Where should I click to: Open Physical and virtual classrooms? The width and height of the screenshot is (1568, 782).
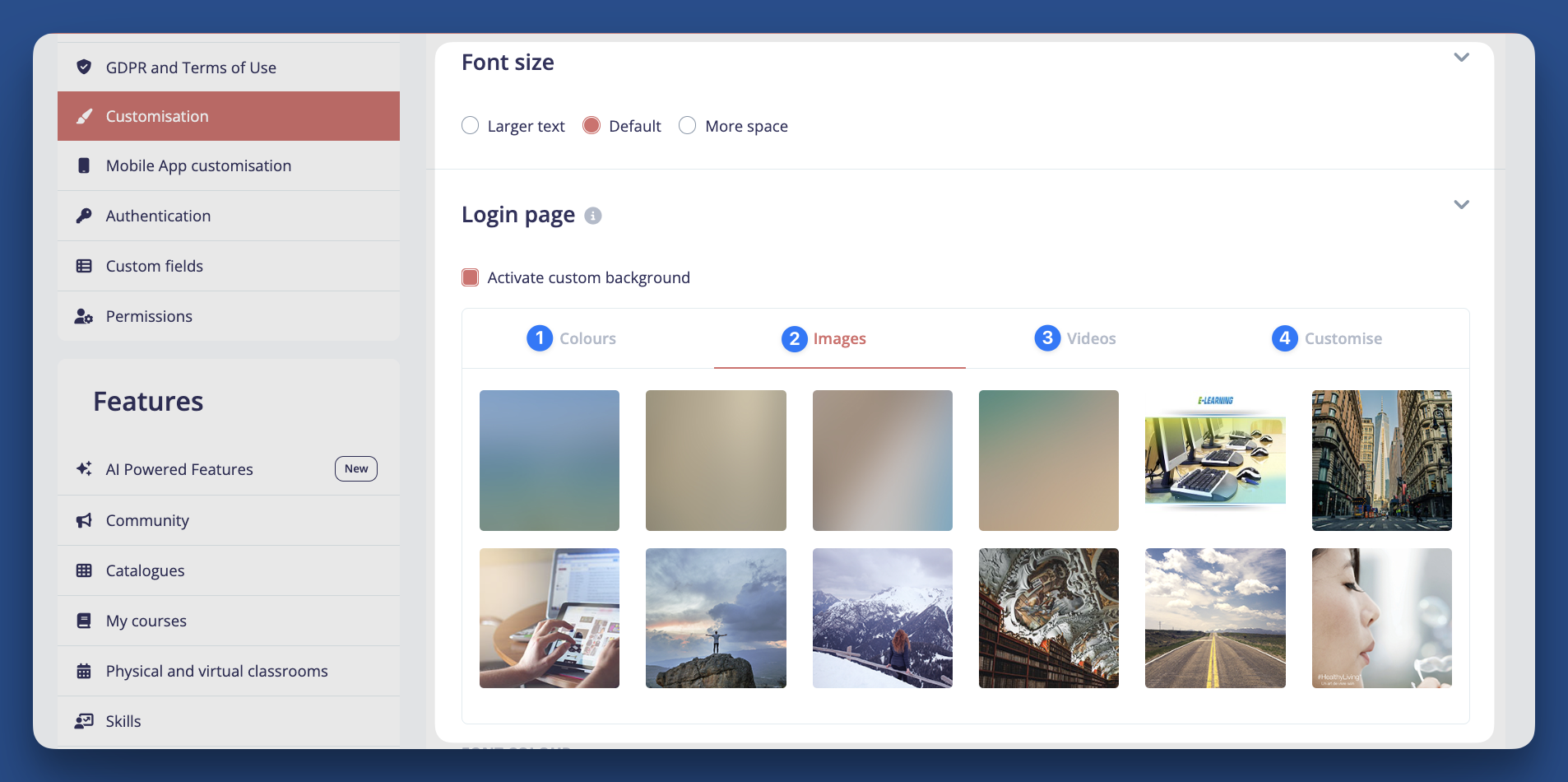point(229,671)
